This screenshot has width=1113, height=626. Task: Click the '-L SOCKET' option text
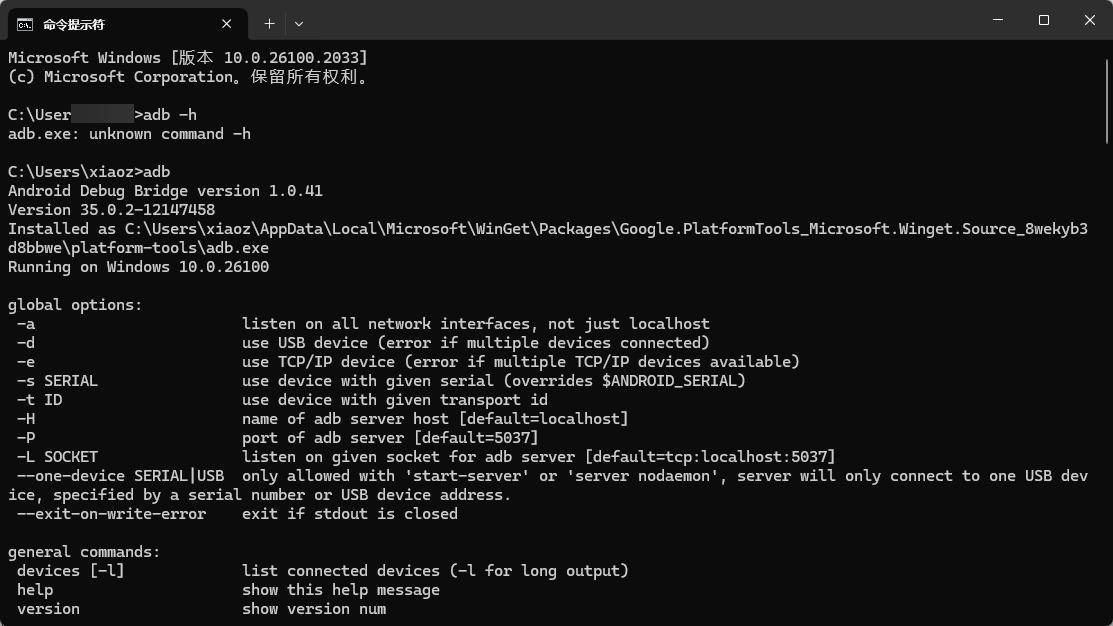[x=57, y=457]
